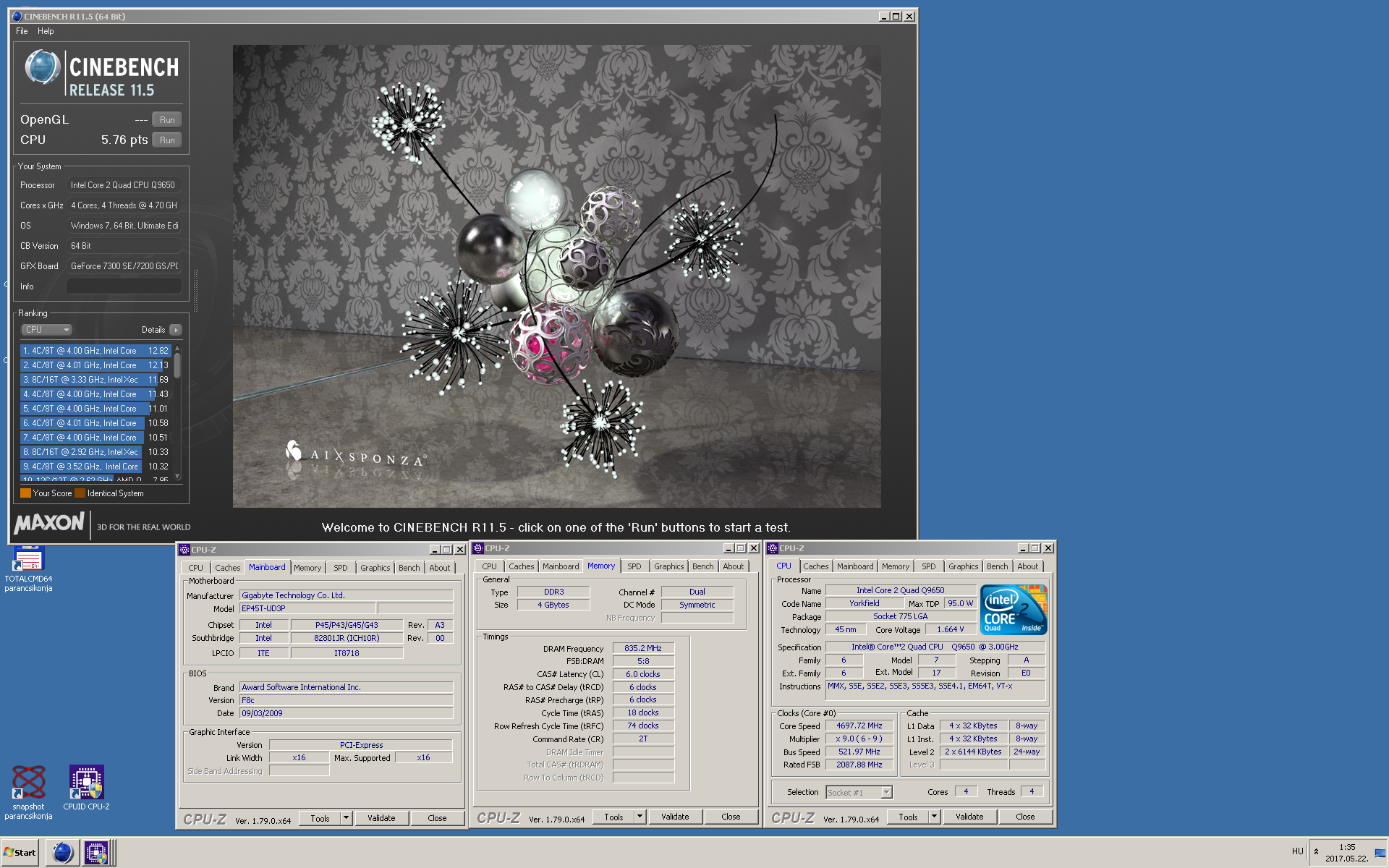
Task: Click the EP45T-UD3P model field
Action: (307, 608)
